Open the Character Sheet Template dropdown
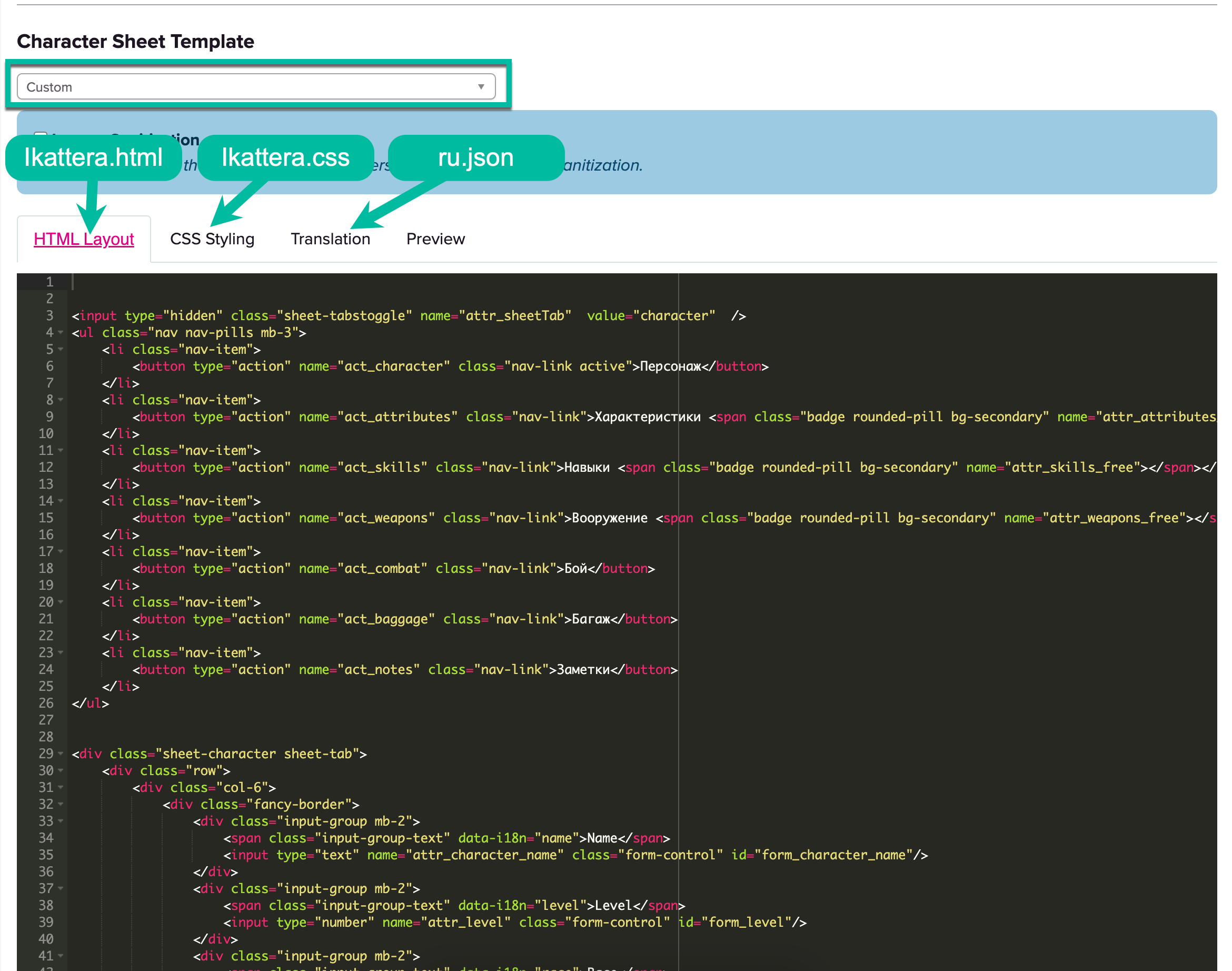The image size is (1232, 971). [x=256, y=87]
